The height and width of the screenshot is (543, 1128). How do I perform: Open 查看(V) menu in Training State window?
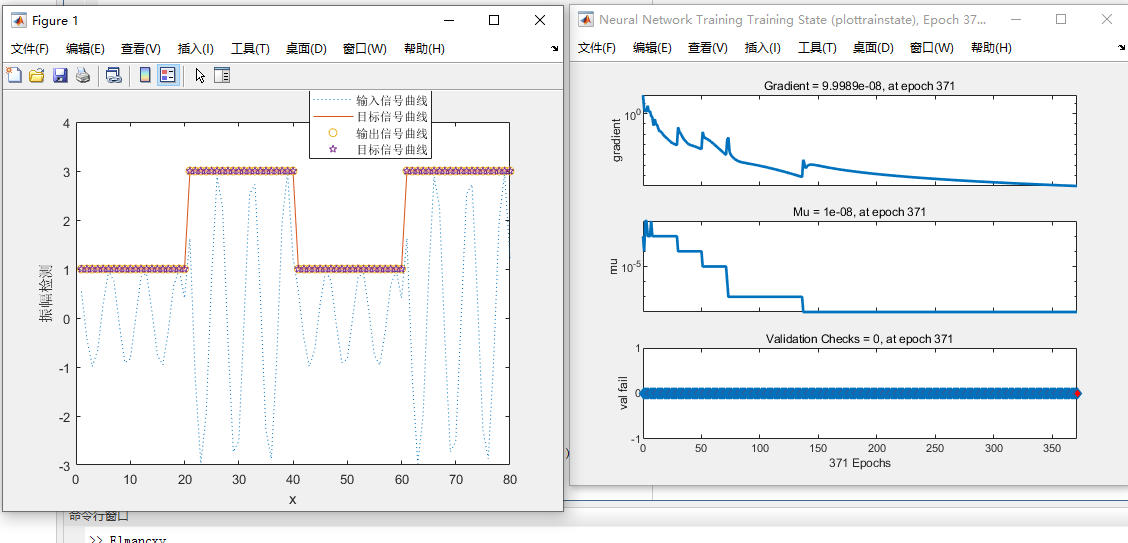(x=707, y=47)
